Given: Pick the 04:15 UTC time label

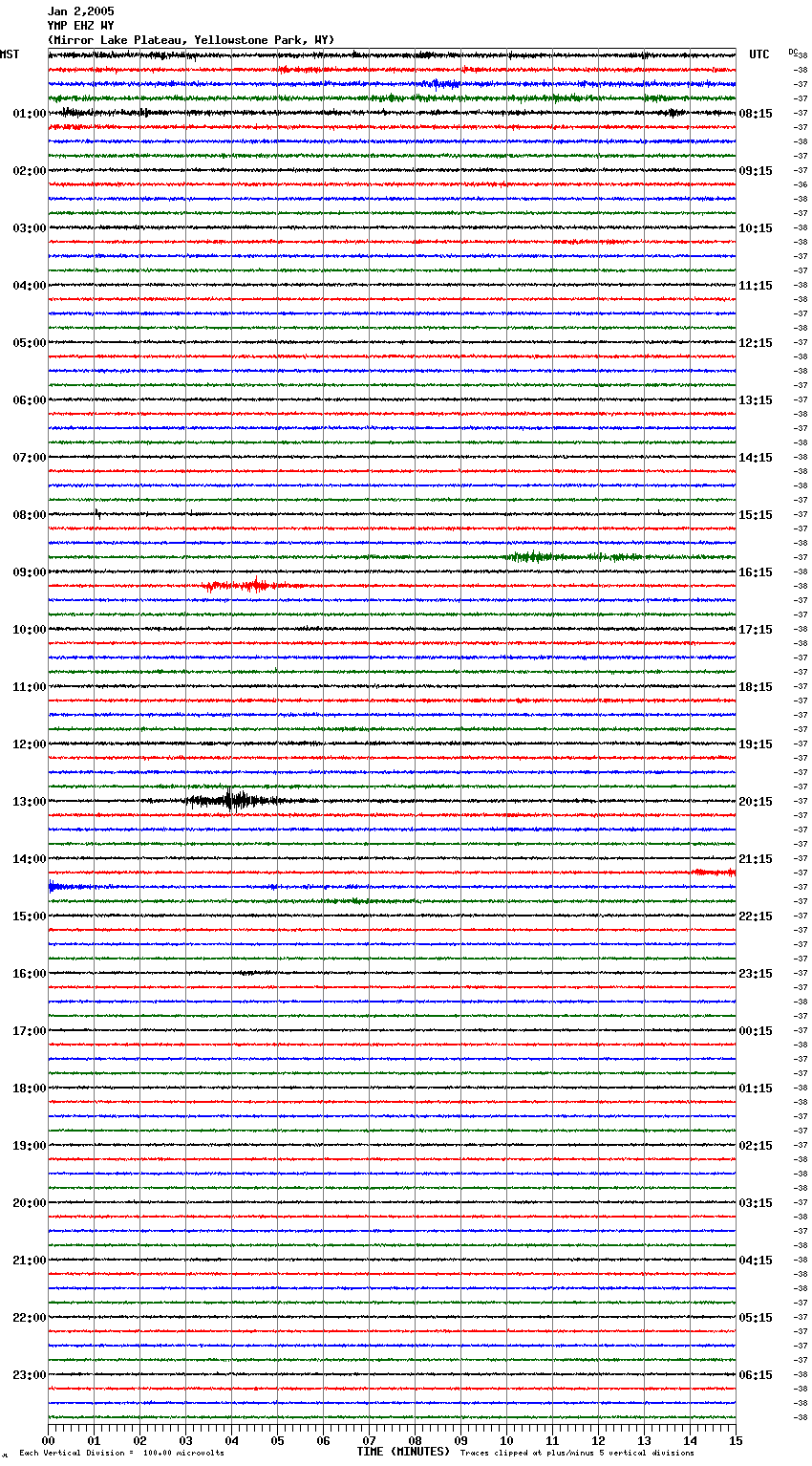Looking at the screenshot, I should (756, 1261).
